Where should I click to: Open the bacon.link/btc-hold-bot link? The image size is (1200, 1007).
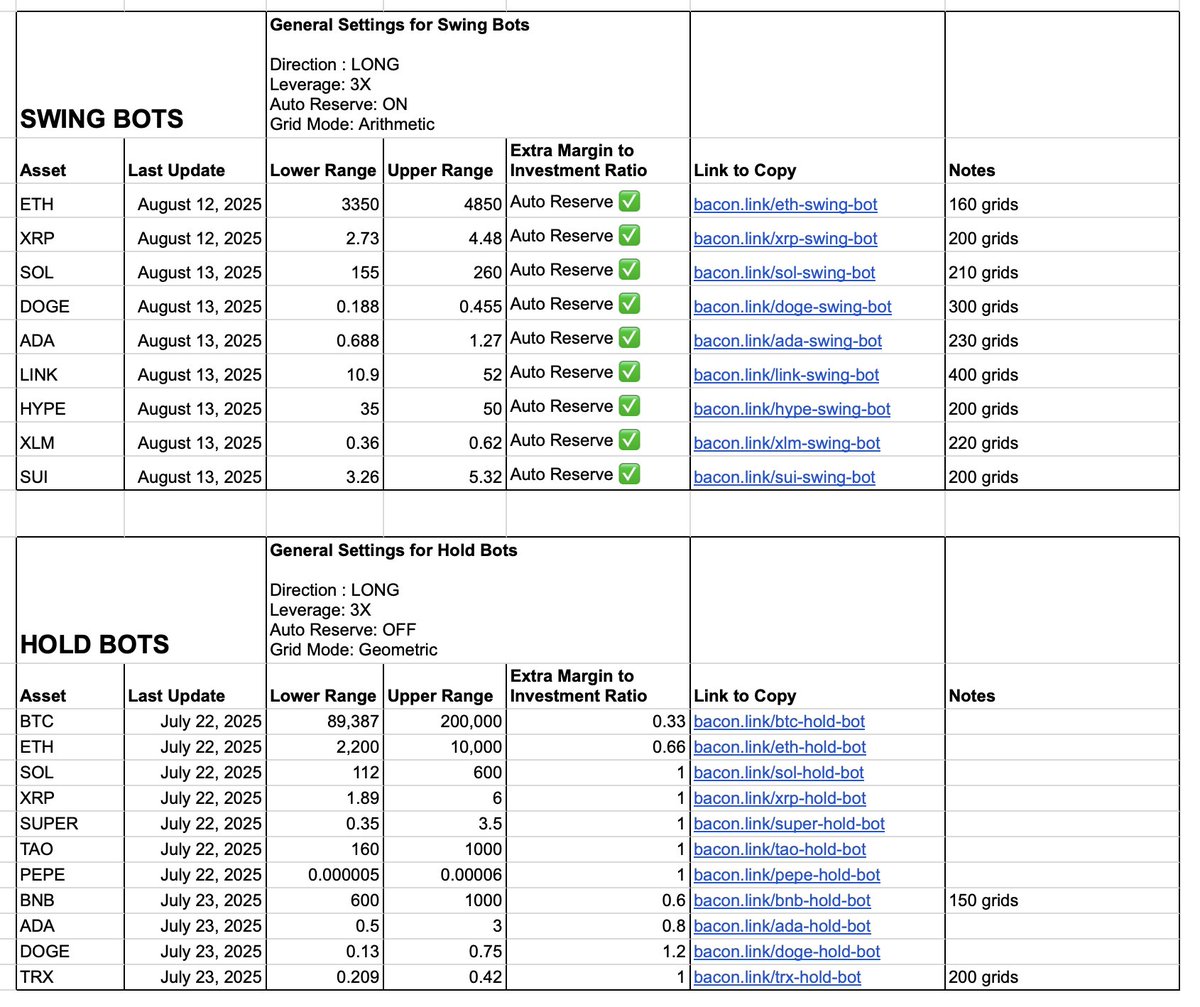click(779, 721)
